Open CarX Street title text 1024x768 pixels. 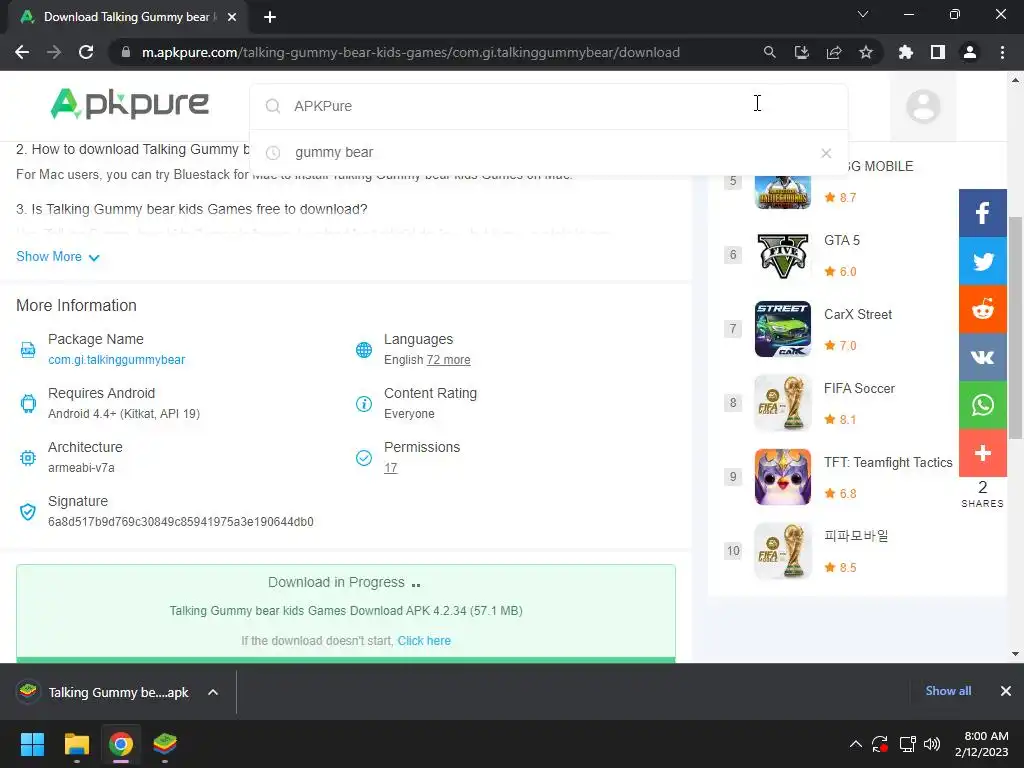point(857,314)
